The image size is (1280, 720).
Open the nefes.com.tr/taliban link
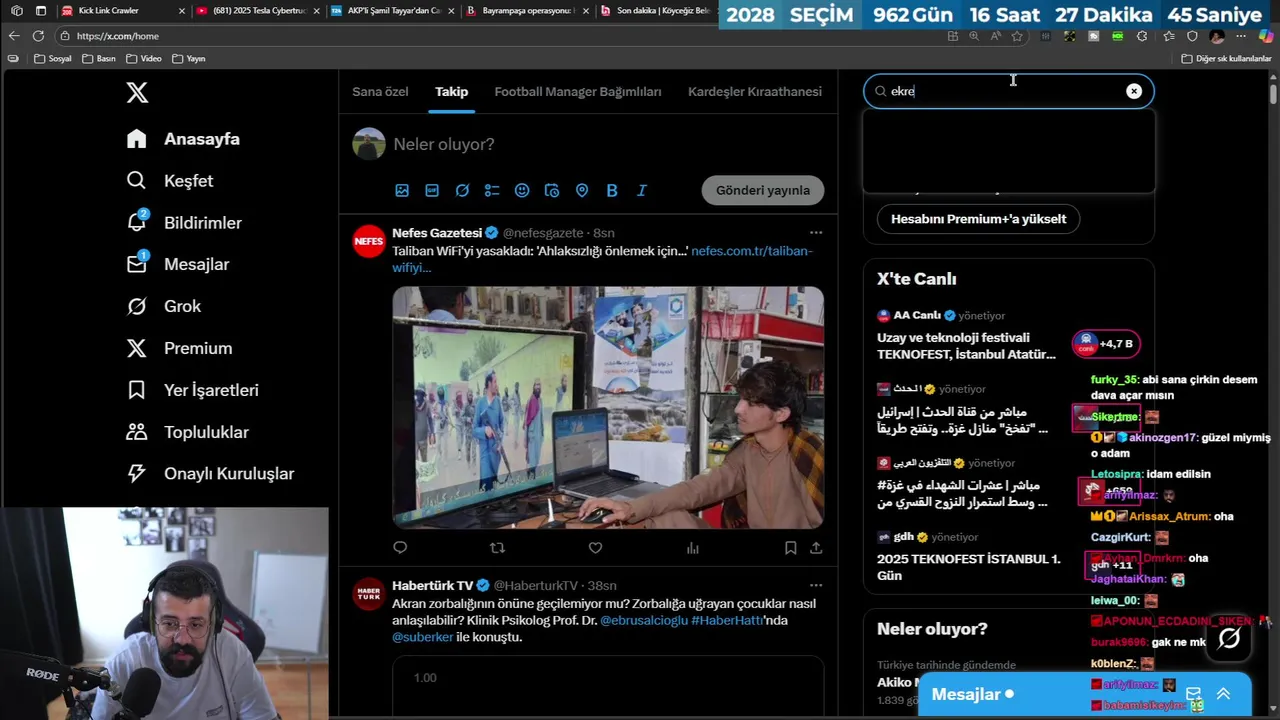point(752,251)
